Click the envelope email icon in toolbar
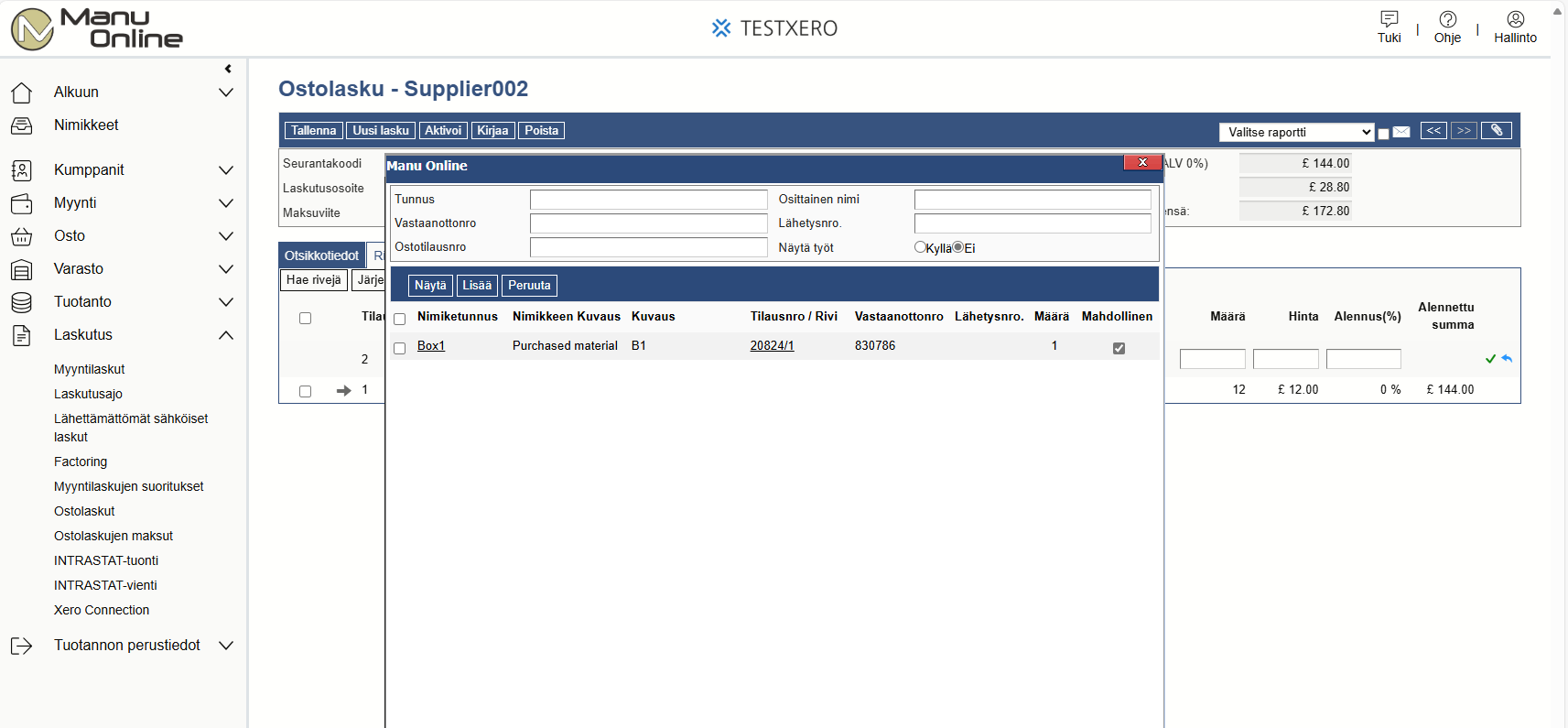Screen dimensions: 1568x728 point(1401,131)
